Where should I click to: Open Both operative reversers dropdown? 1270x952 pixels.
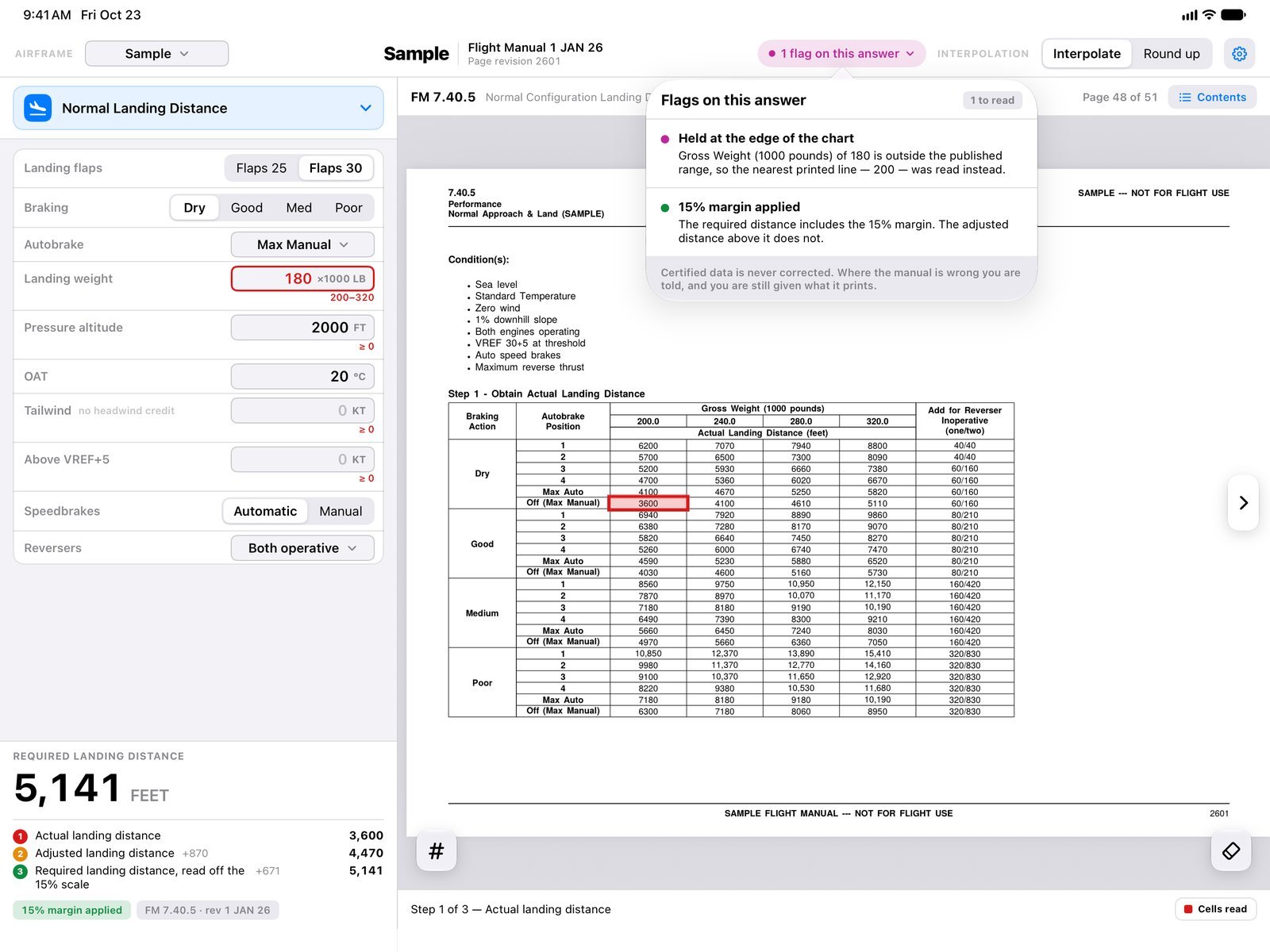point(302,548)
